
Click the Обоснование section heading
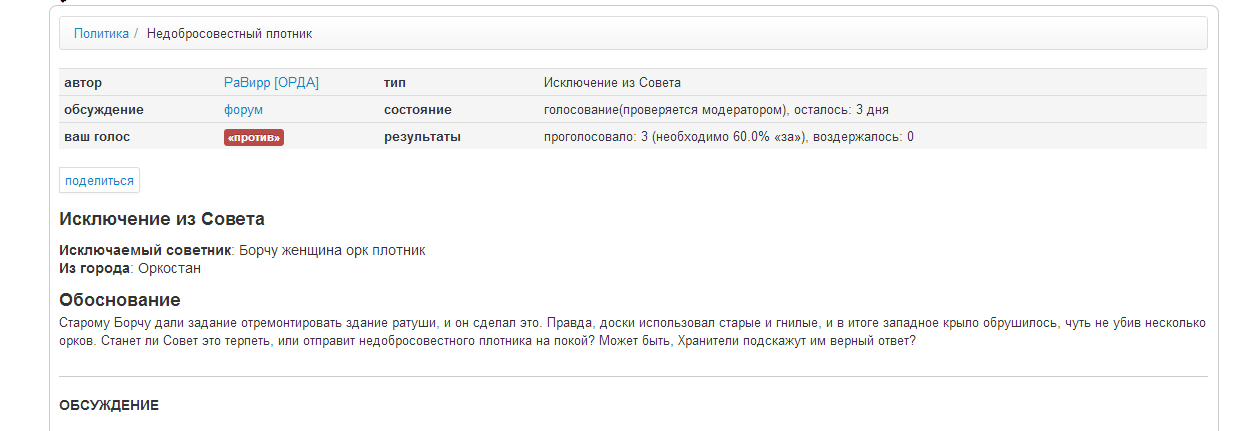pos(119,300)
